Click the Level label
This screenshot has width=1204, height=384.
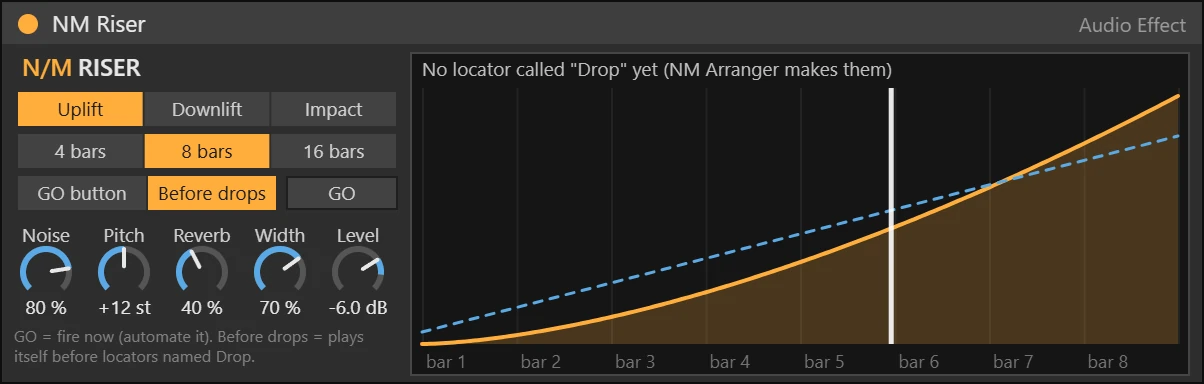tap(358, 236)
